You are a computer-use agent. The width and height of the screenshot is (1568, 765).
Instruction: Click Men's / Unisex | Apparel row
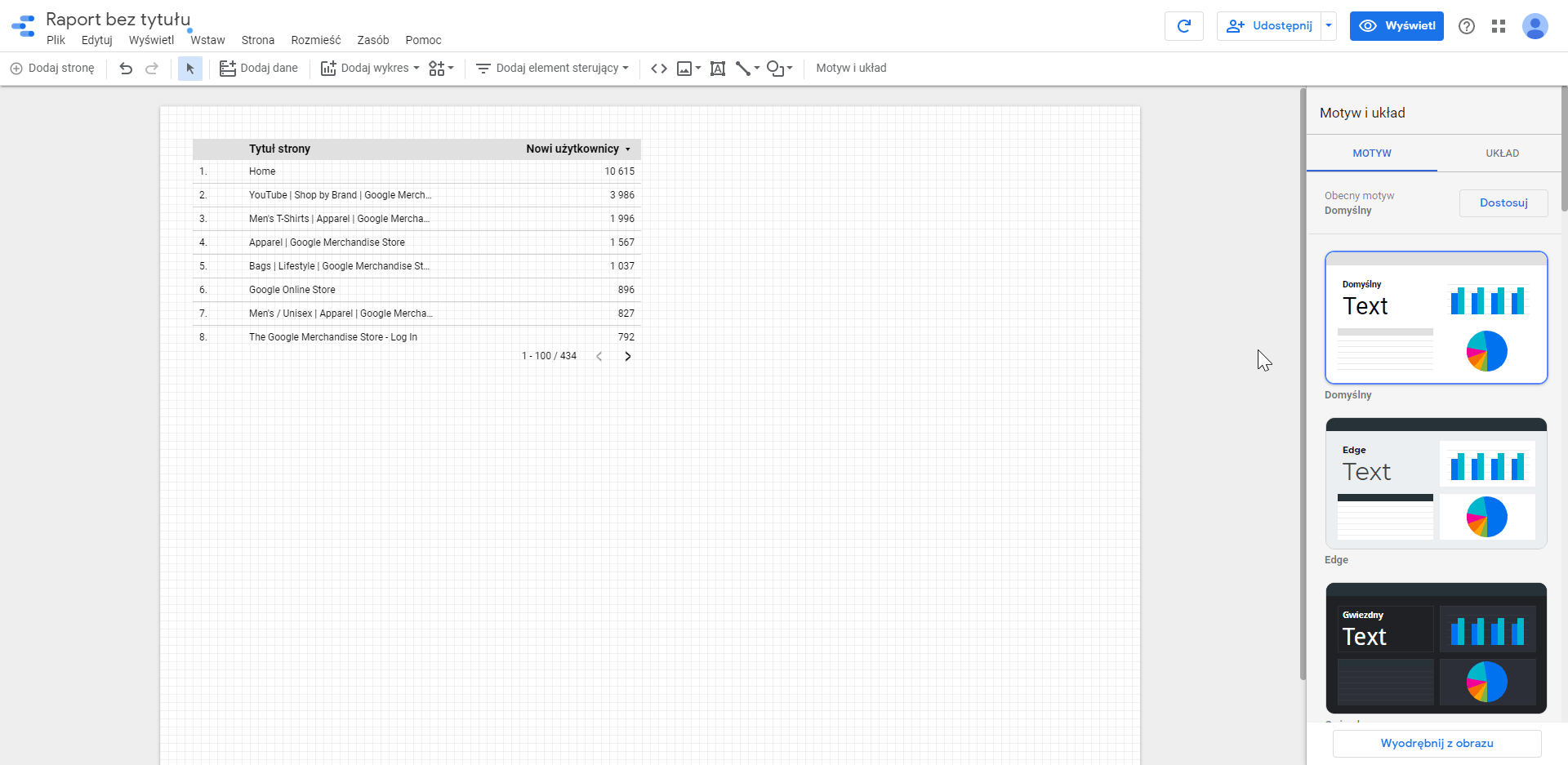click(x=416, y=314)
